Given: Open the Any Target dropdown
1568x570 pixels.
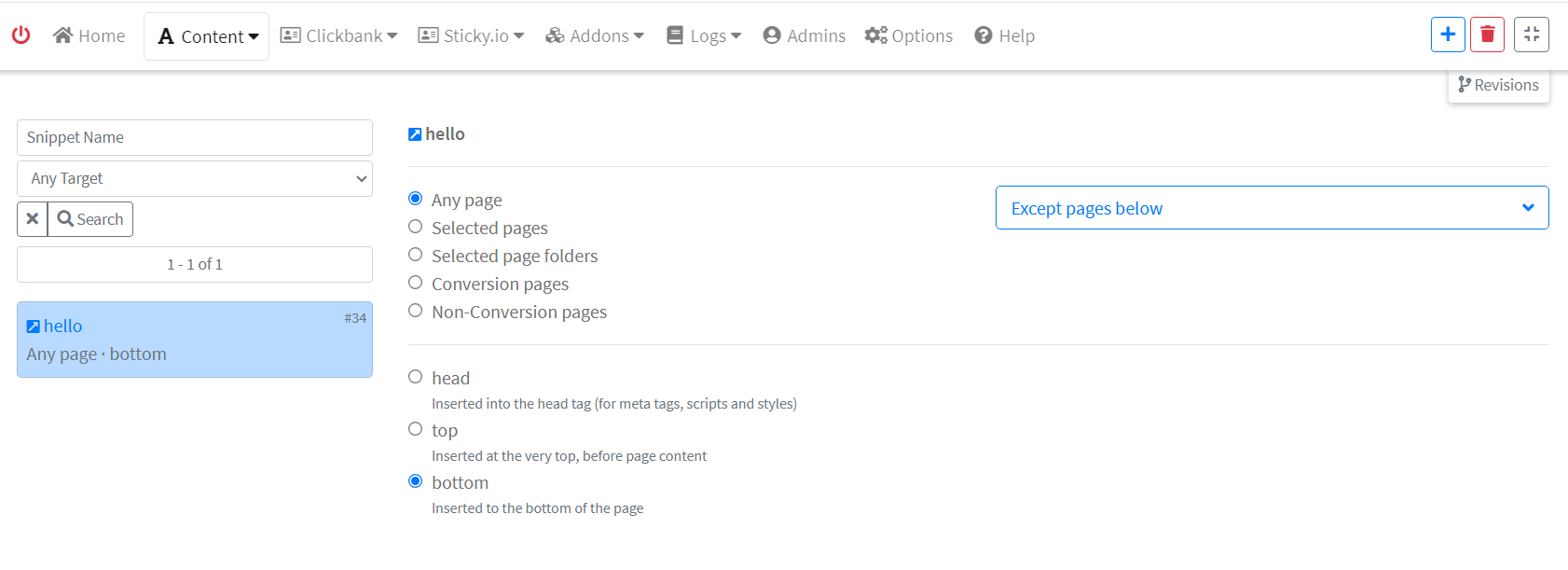Looking at the screenshot, I should (195, 178).
